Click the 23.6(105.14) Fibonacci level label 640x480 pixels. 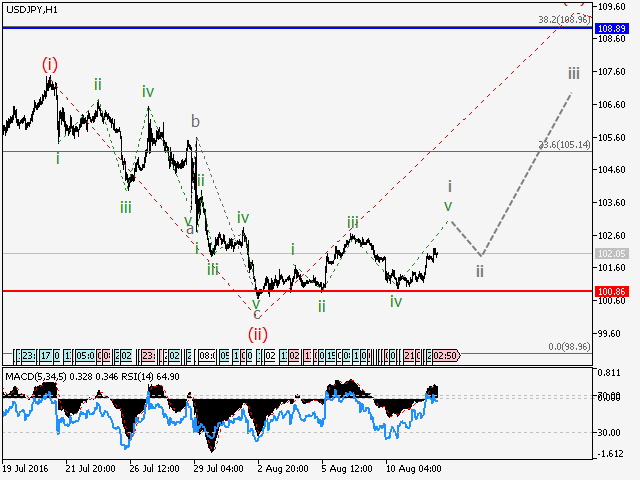[x=565, y=144]
